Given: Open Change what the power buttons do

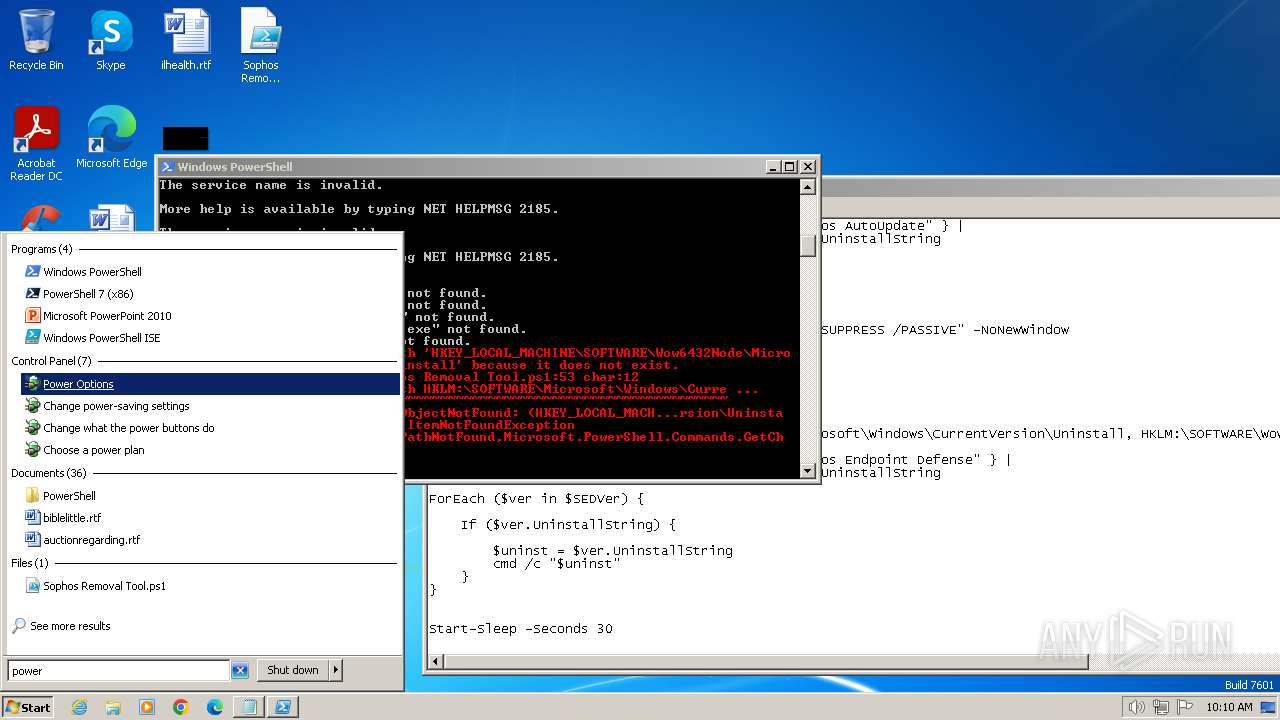Looking at the screenshot, I should 128,428.
